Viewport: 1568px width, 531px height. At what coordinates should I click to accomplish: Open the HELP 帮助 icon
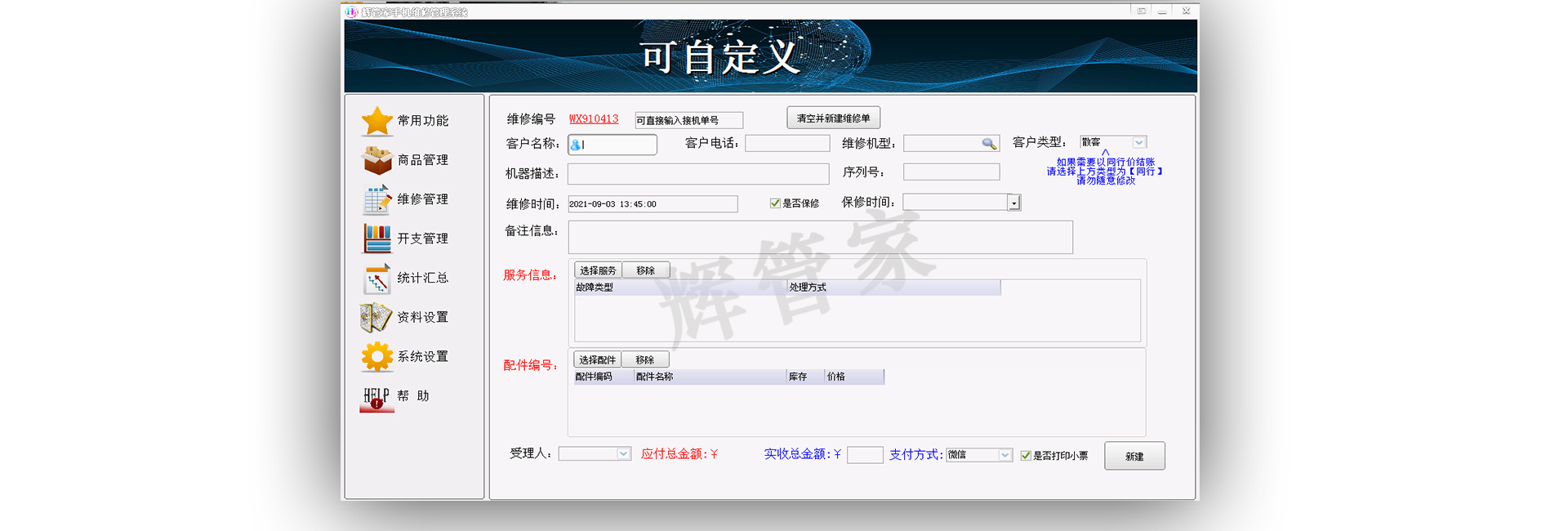[x=376, y=399]
